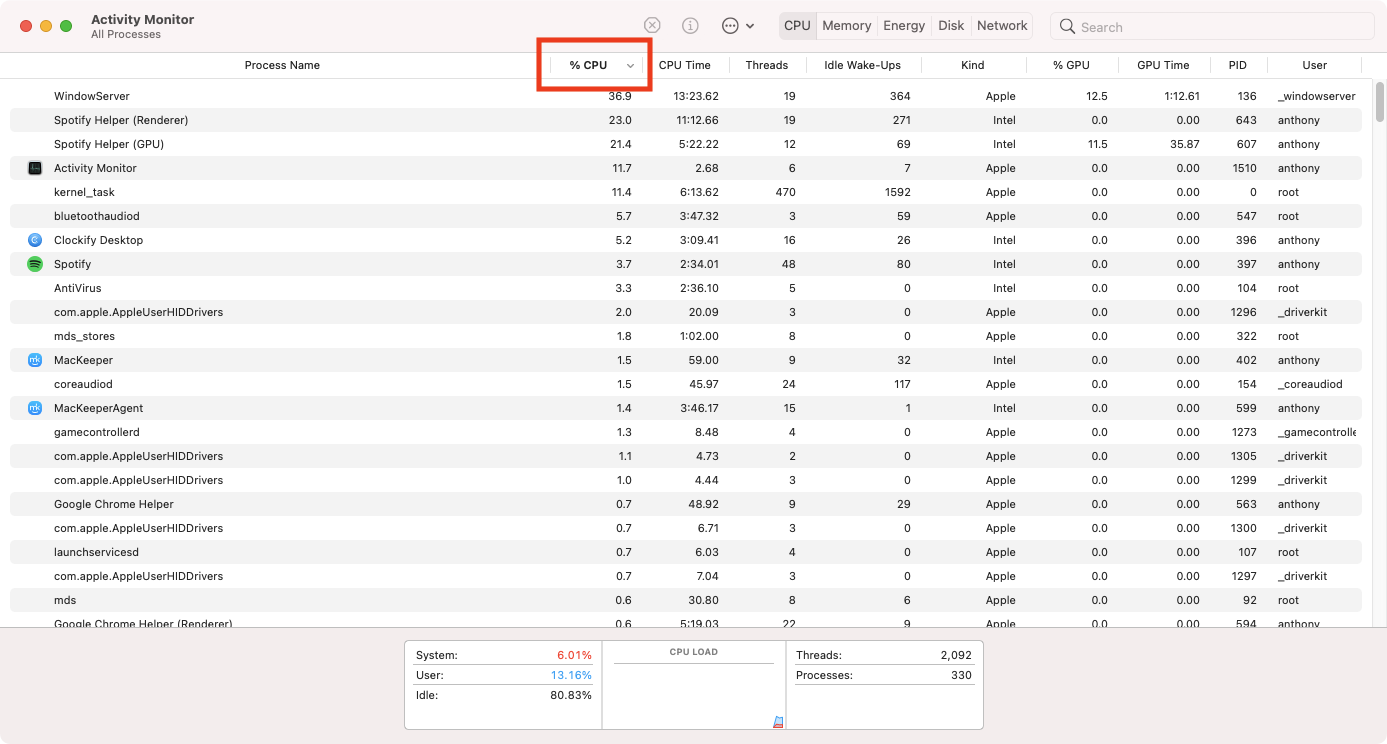
Task: Sort by User column header
Action: 1314,65
